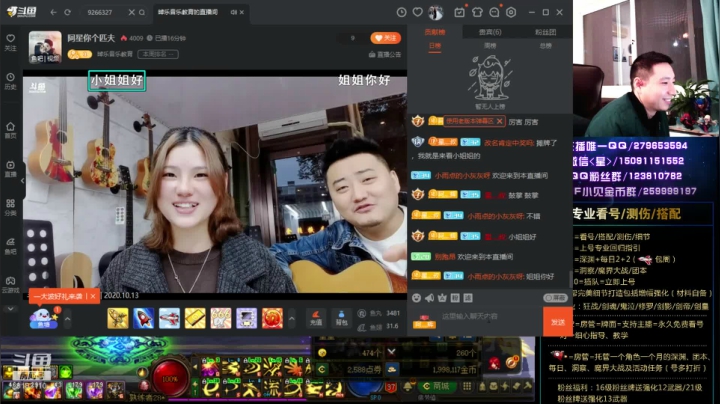Send the gold bar gift
Image resolution: width=720 pixels, height=404 pixels.
195,318
